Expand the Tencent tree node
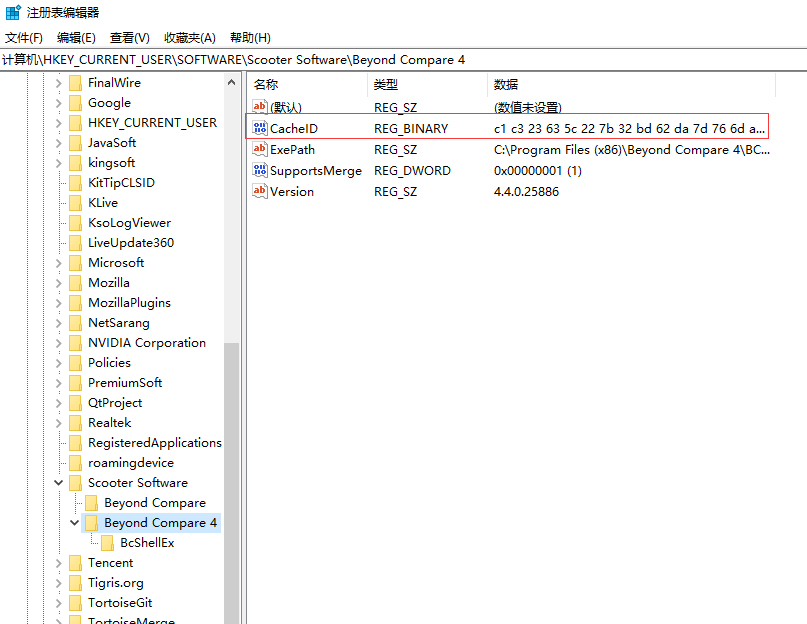The width and height of the screenshot is (807, 624). coord(59,563)
